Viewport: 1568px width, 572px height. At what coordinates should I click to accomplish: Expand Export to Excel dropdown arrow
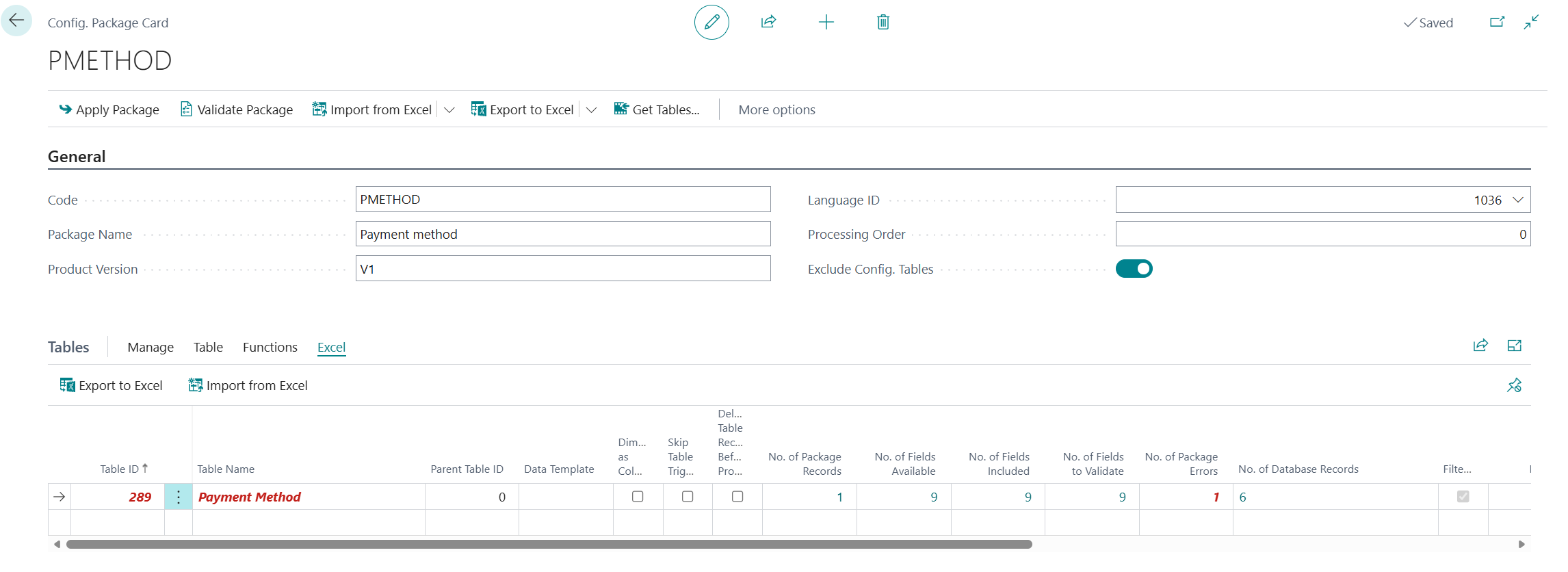pos(592,109)
